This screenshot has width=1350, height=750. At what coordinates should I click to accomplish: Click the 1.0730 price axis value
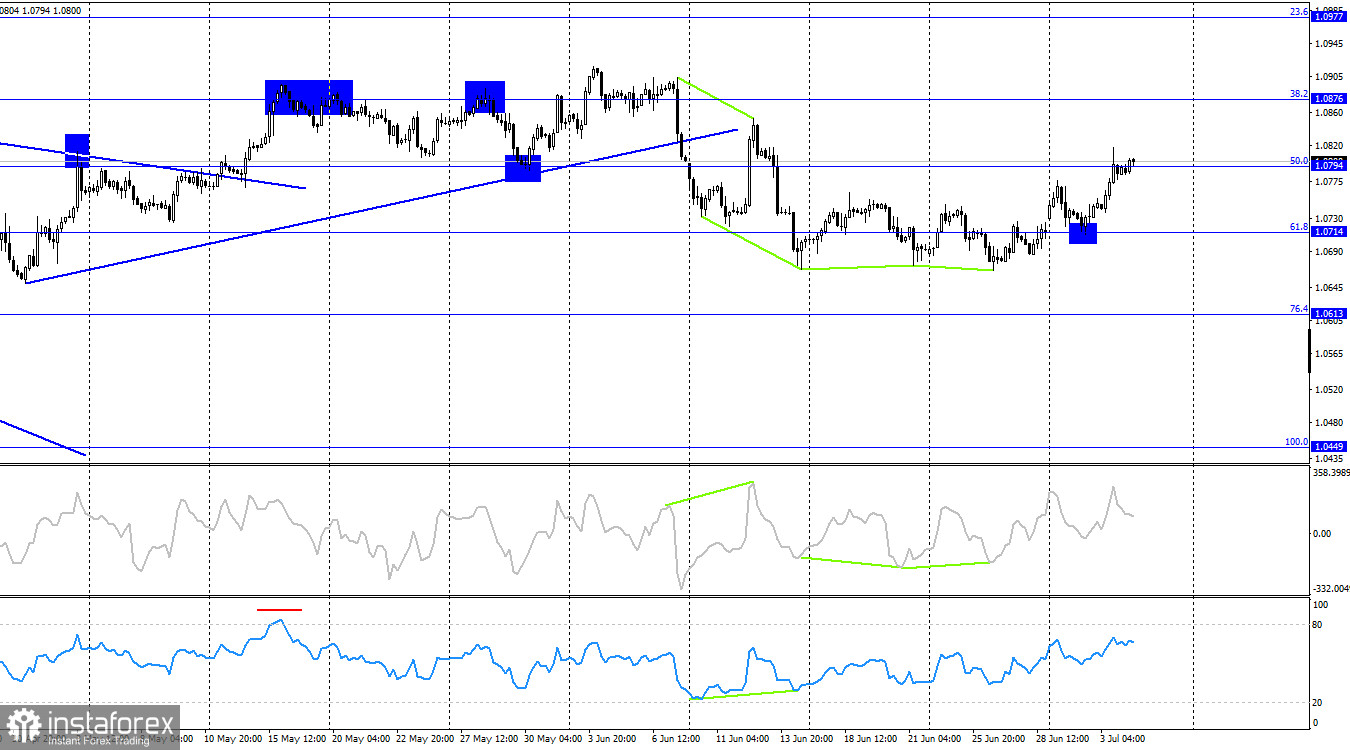[x=1331, y=218]
